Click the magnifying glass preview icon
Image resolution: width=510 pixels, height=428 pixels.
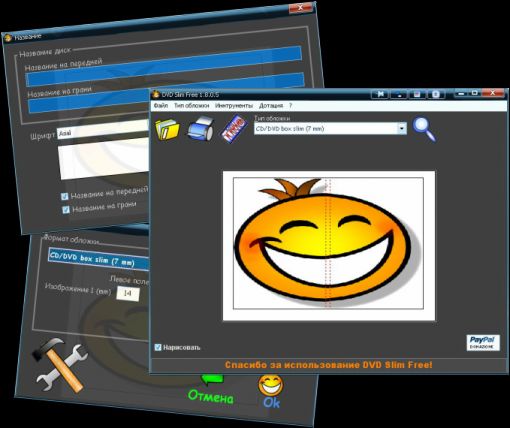(424, 129)
